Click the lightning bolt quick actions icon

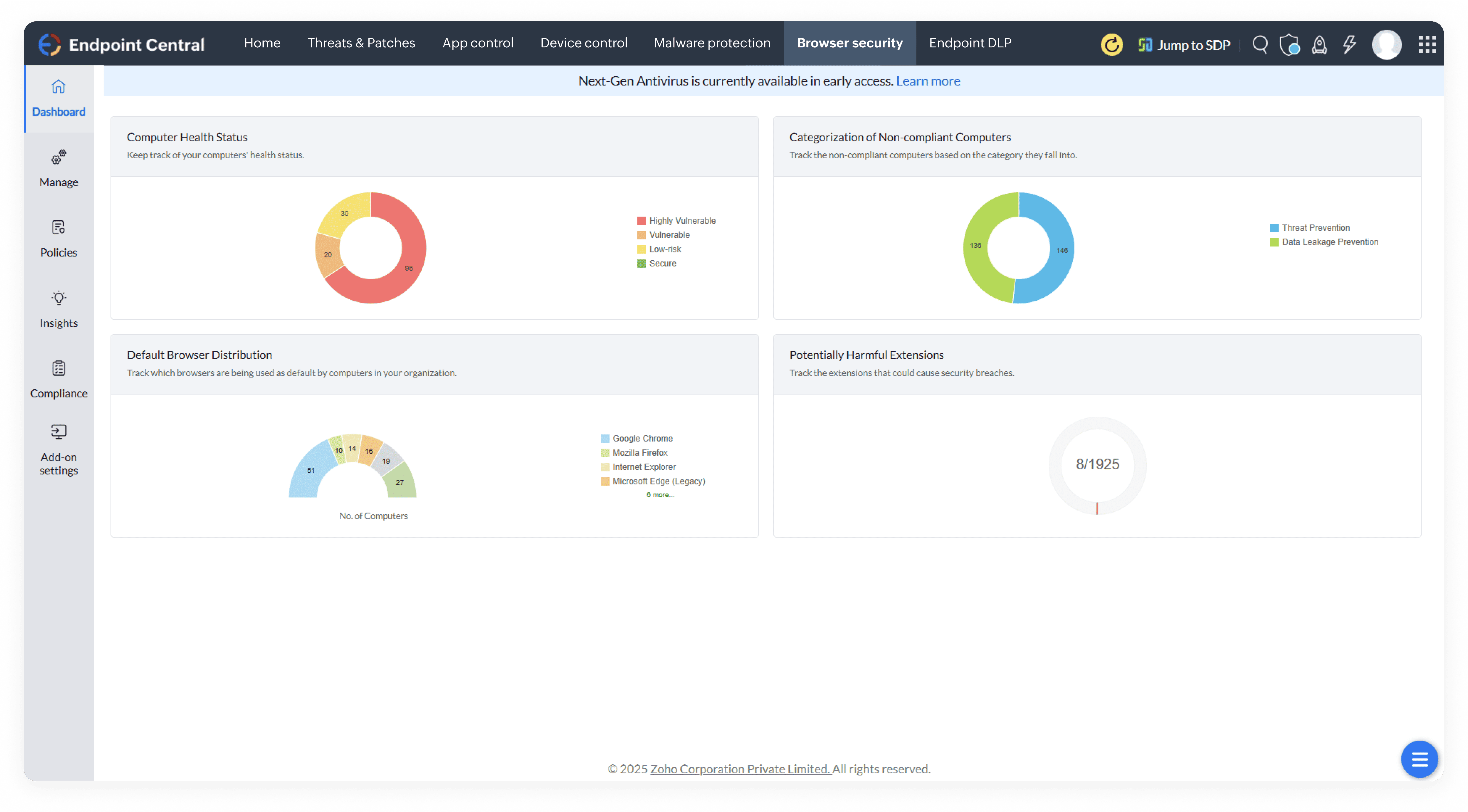tap(1349, 44)
